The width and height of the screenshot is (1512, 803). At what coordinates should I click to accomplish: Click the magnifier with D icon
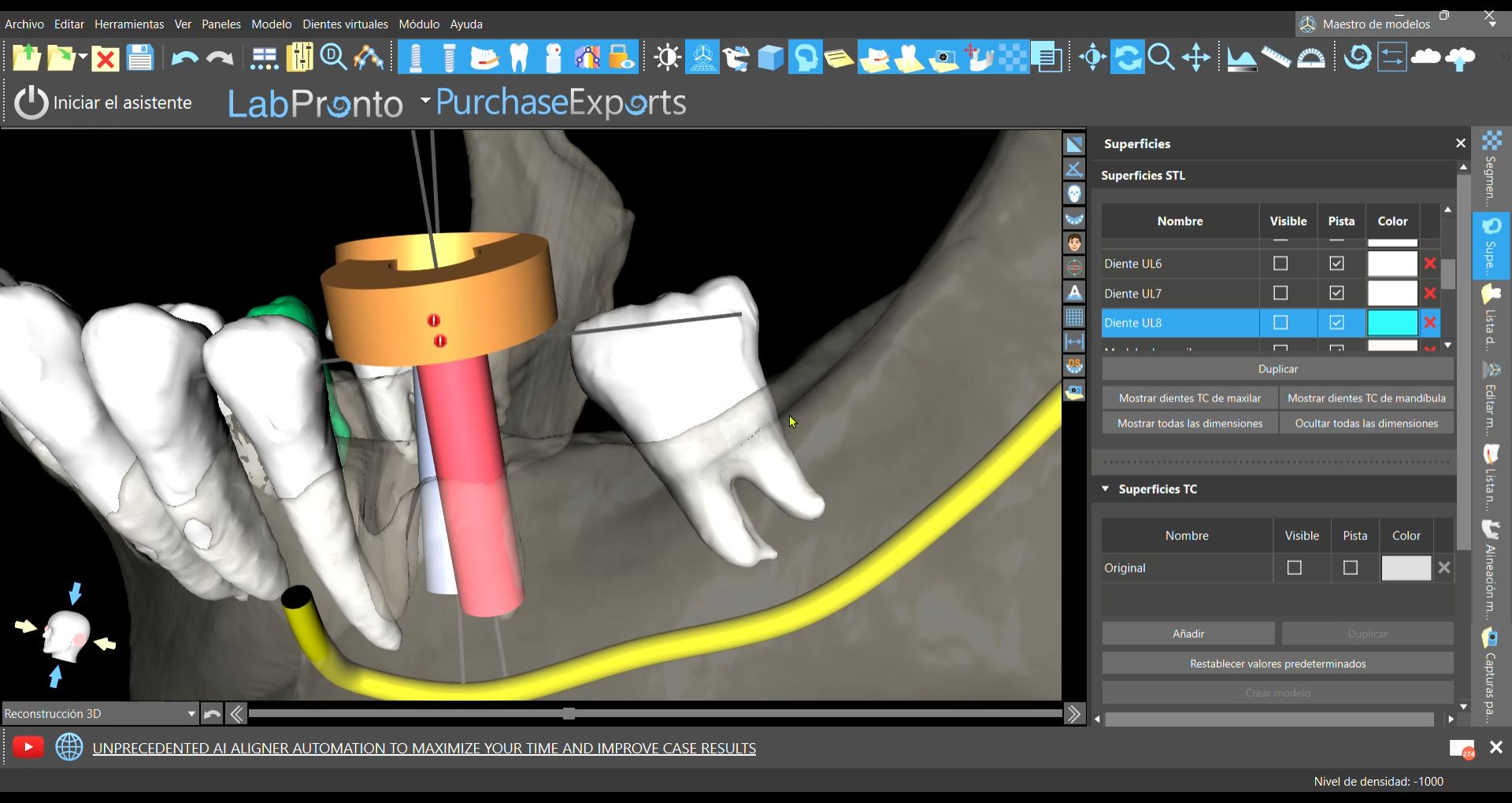[334, 58]
